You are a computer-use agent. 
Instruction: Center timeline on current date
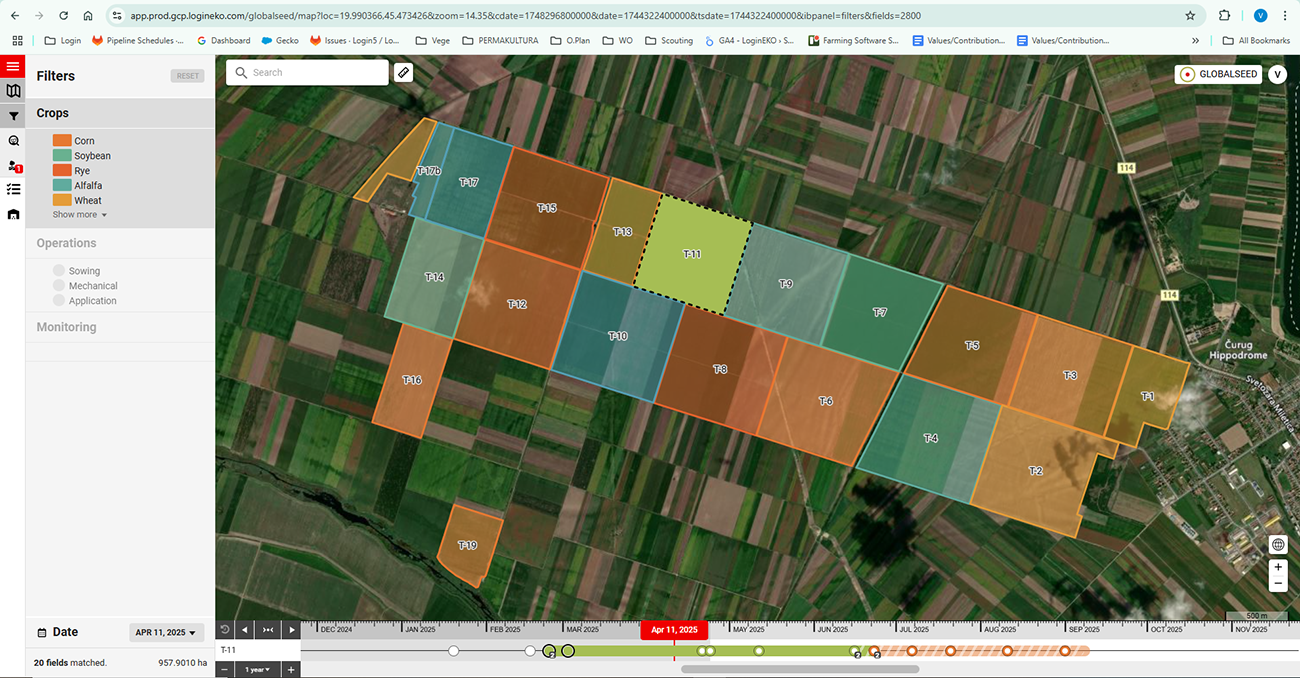tap(268, 630)
